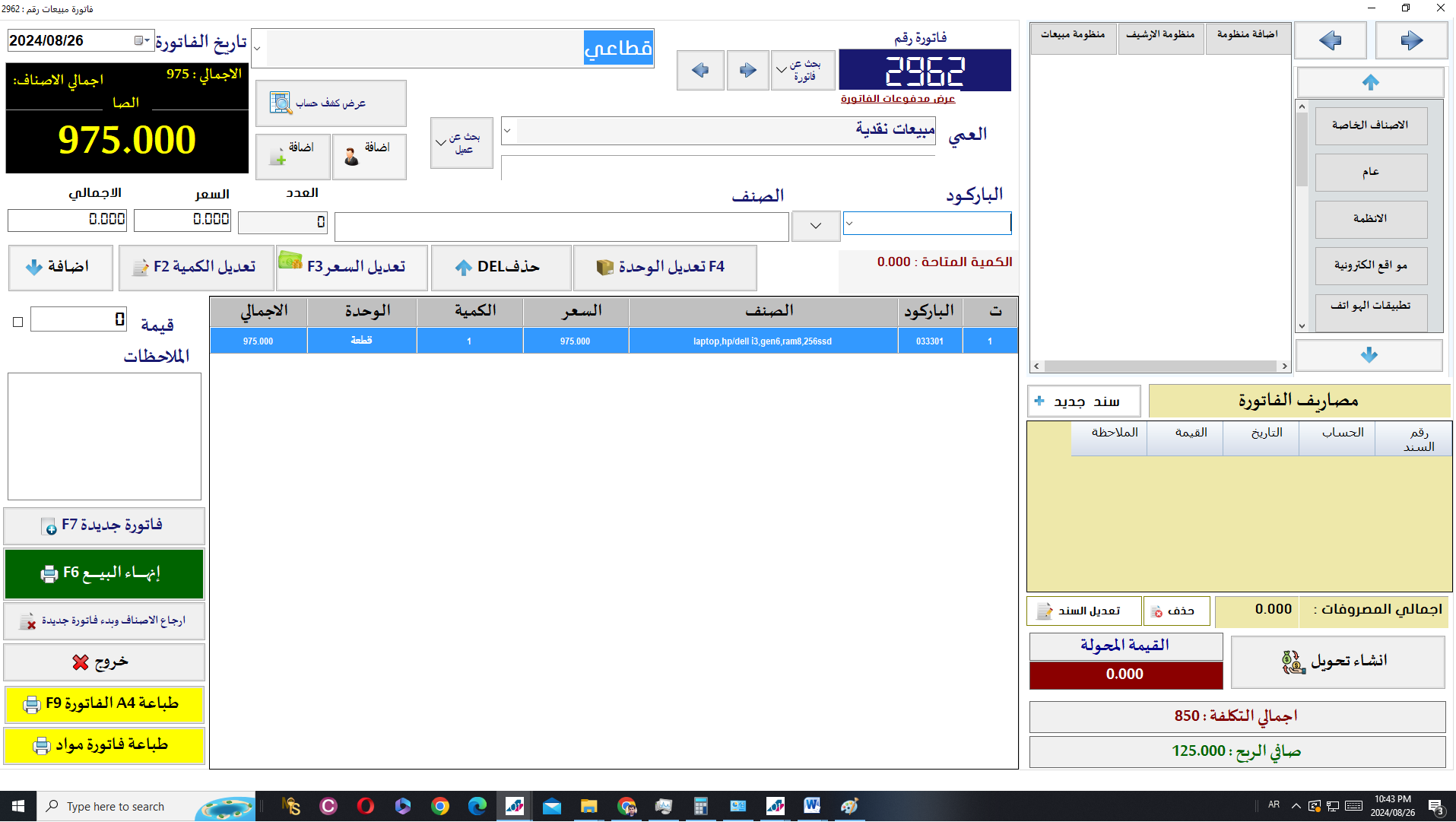Click the left arrow next to invoice search

[699, 71]
